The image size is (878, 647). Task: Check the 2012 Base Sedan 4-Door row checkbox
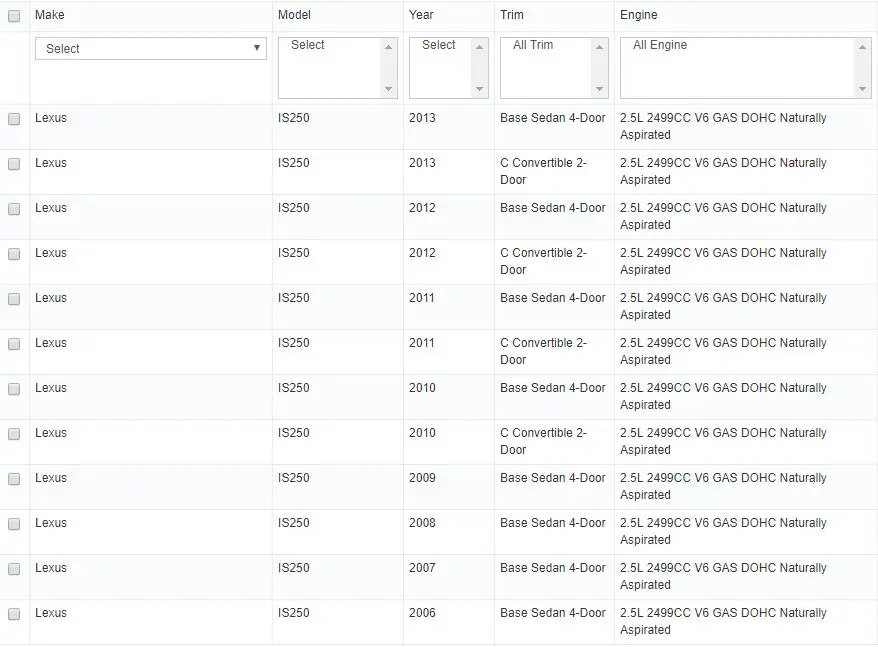point(14,209)
